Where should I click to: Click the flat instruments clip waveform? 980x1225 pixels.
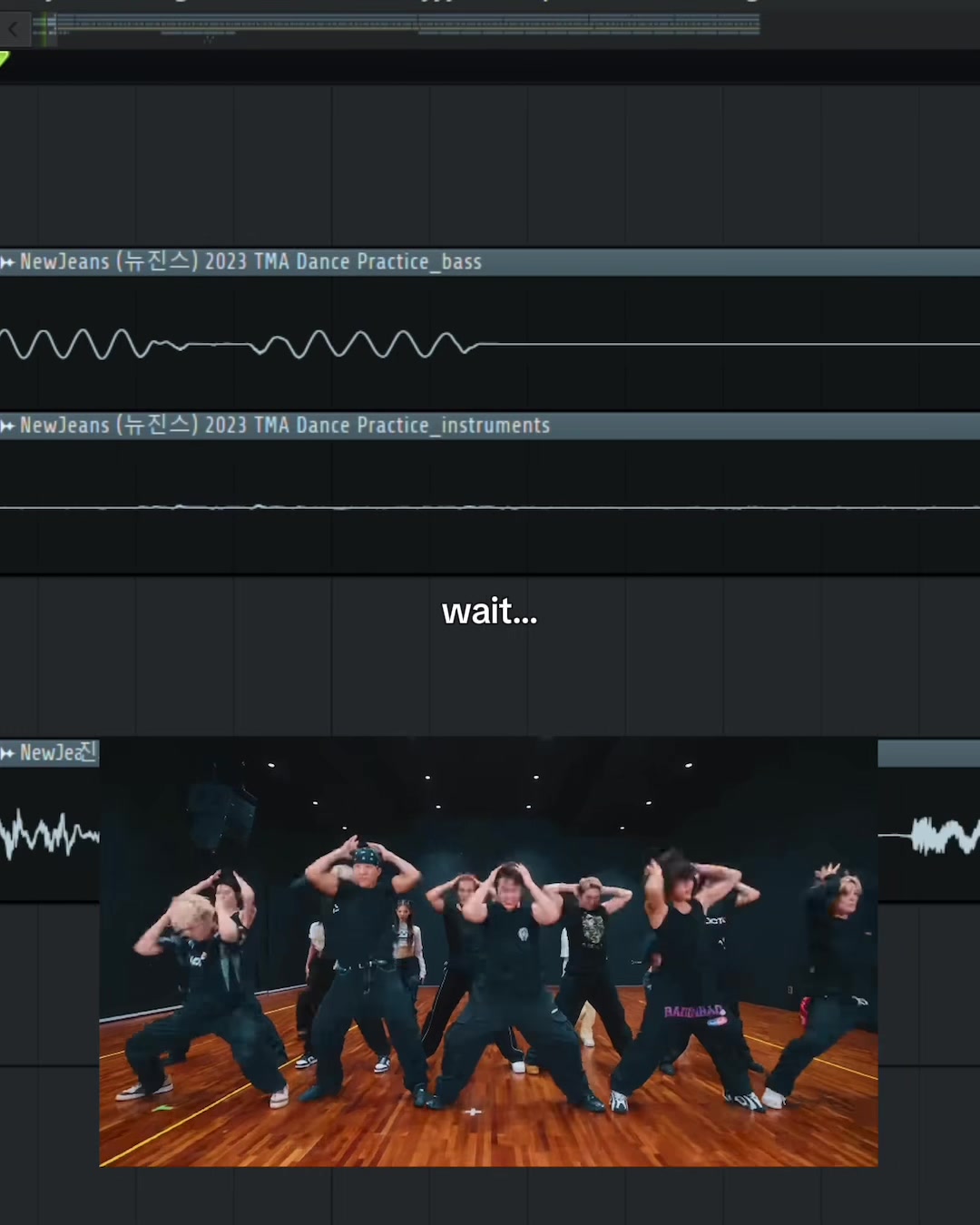pyautogui.click(x=490, y=507)
